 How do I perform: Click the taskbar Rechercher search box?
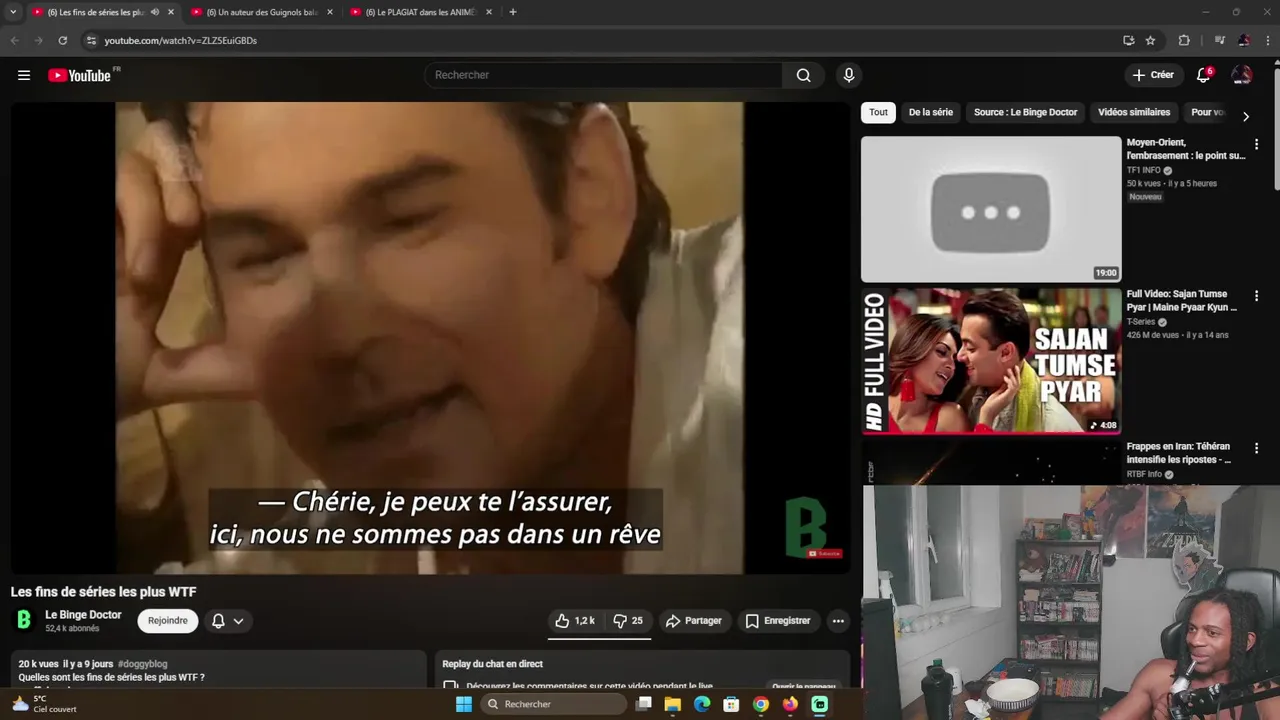click(x=553, y=704)
